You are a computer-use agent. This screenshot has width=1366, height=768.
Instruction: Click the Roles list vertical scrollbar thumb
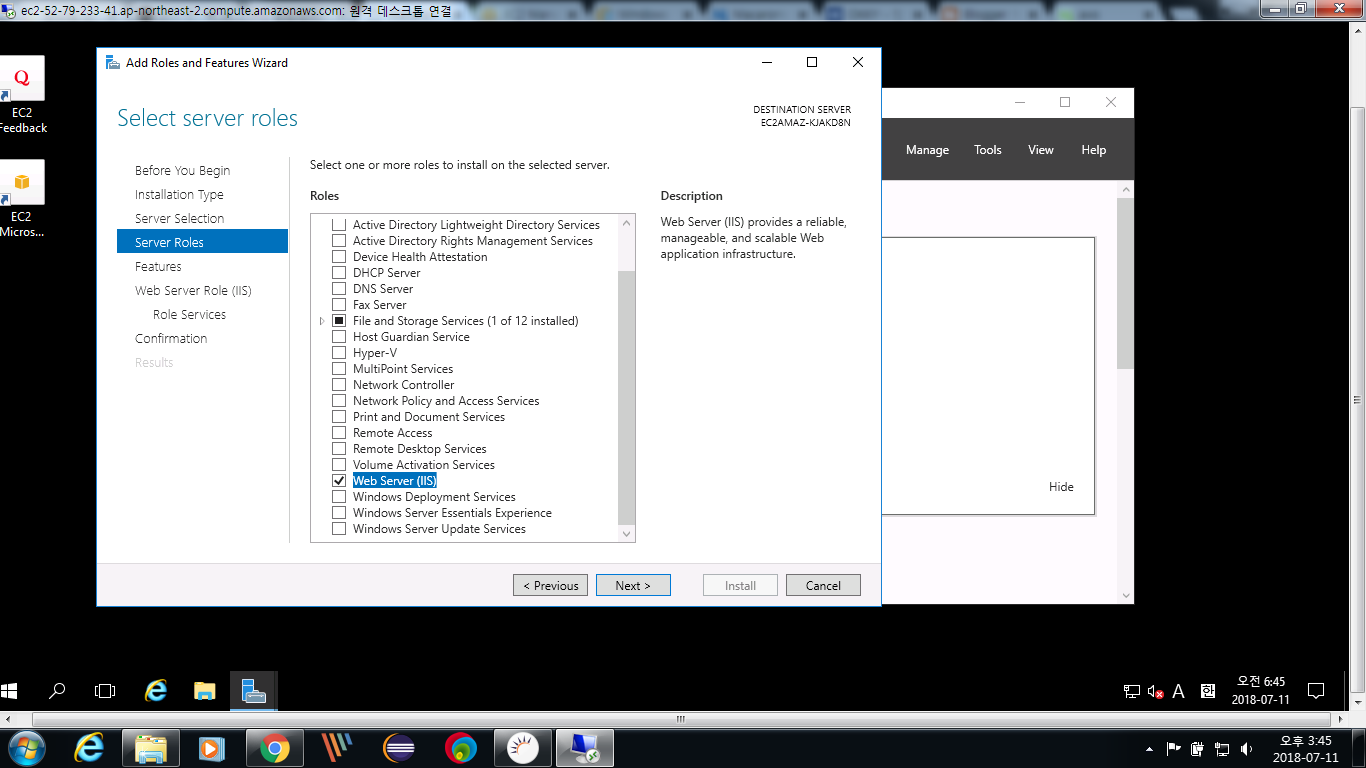pyautogui.click(x=627, y=398)
